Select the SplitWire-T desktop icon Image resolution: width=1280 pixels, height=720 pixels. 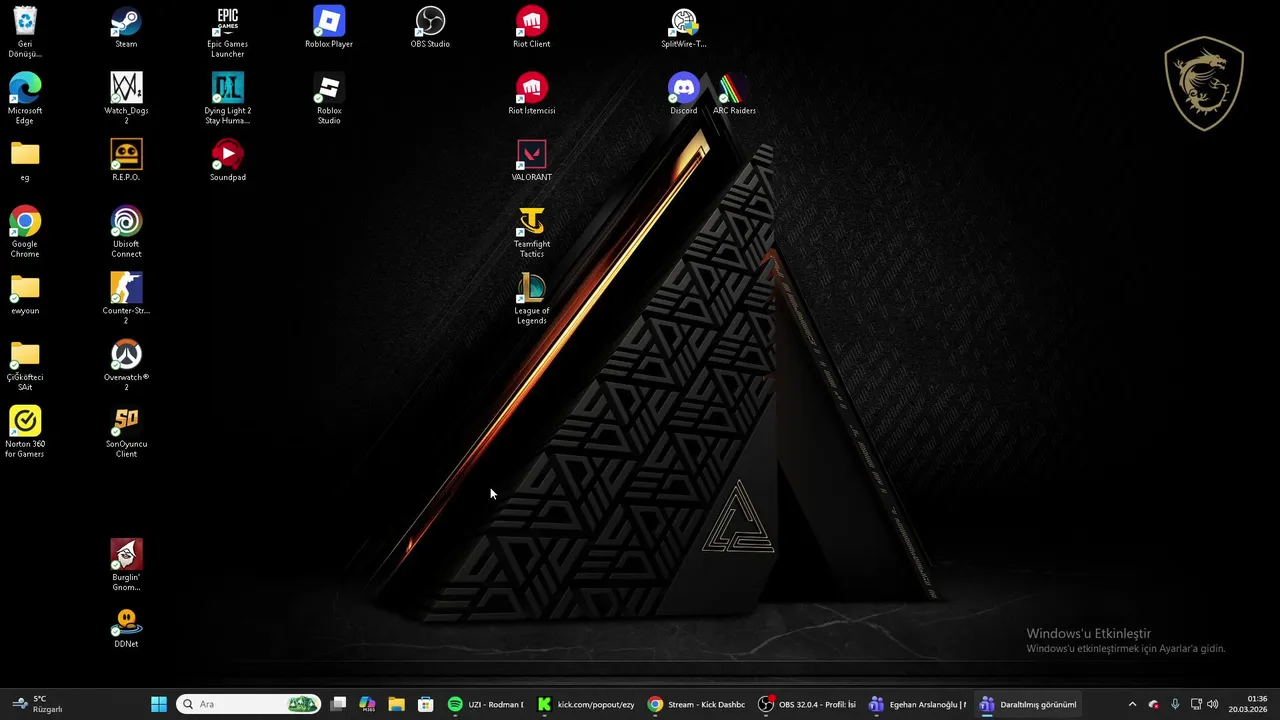pyautogui.click(x=684, y=27)
